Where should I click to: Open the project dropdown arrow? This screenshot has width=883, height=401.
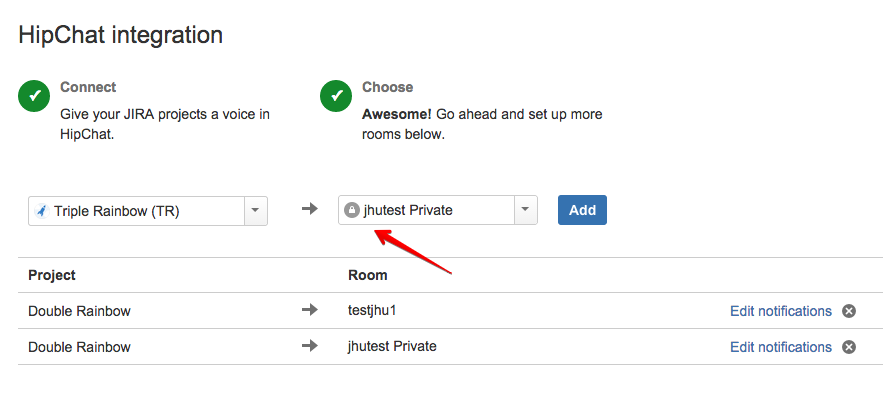click(x=256, y=211)
